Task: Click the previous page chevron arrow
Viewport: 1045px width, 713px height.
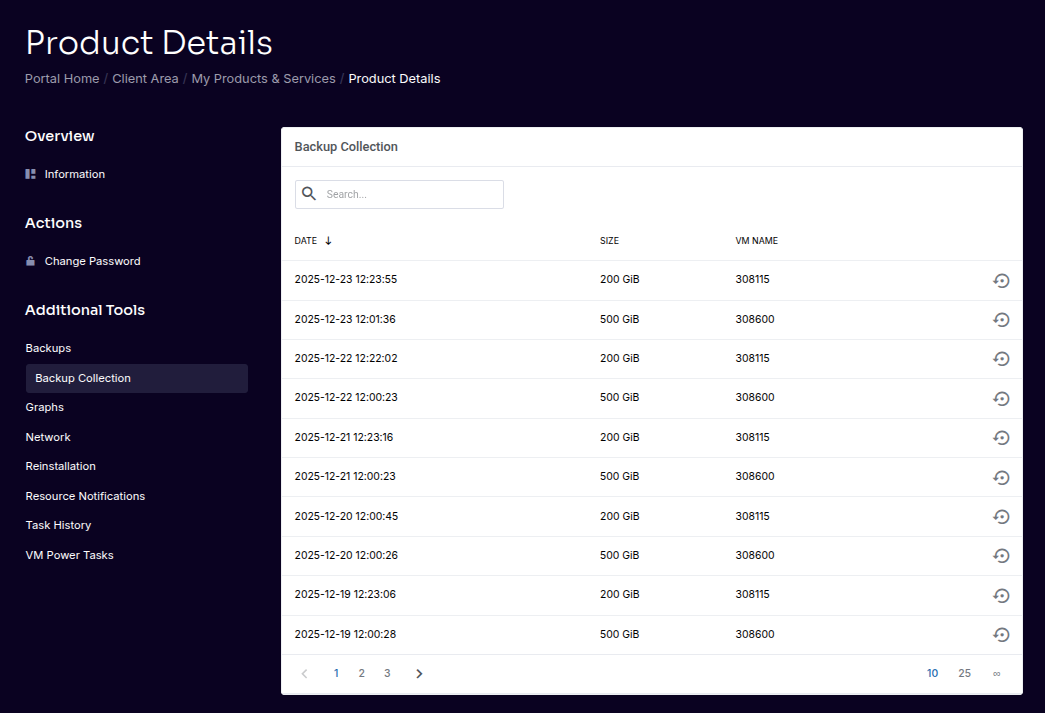Action: tap(304, 673)
